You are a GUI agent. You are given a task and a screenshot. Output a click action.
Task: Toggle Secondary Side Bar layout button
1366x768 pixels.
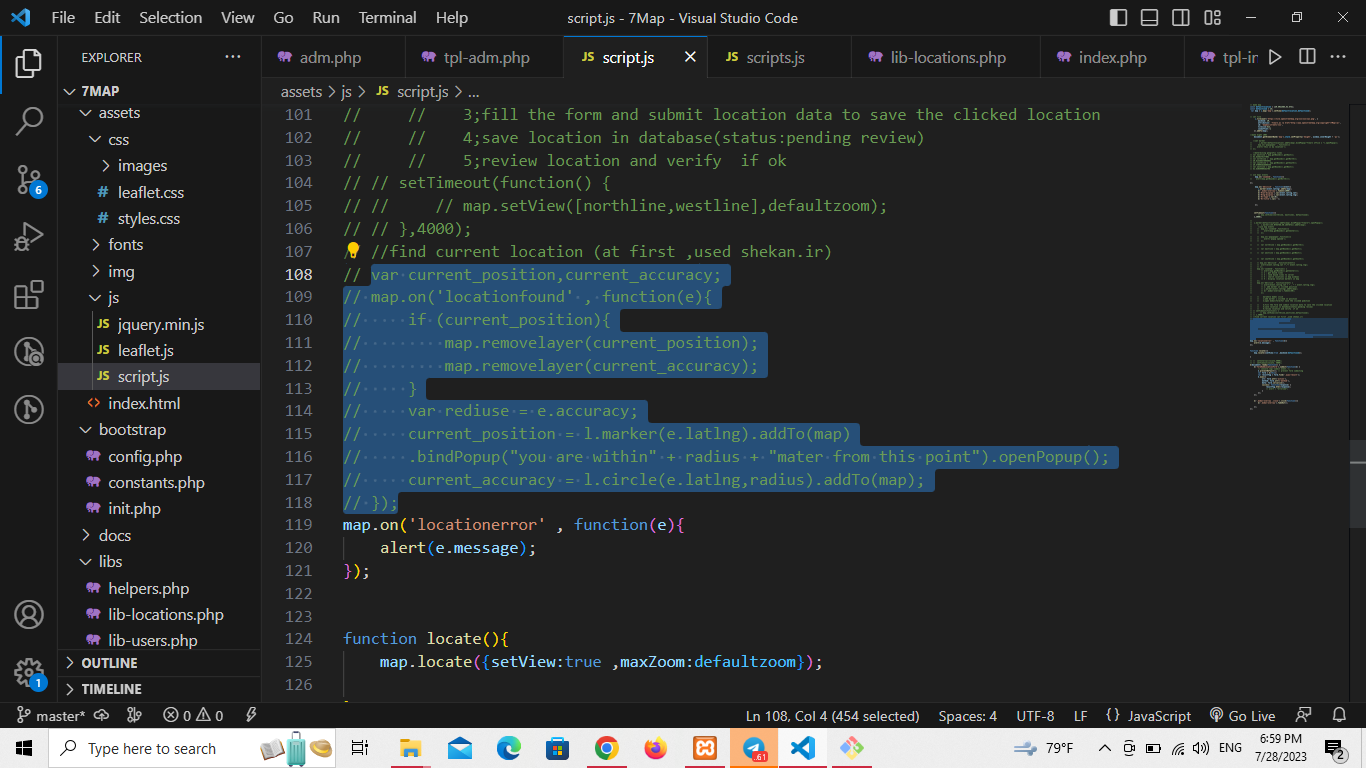pyautogui.click(x=1181, y=17)
